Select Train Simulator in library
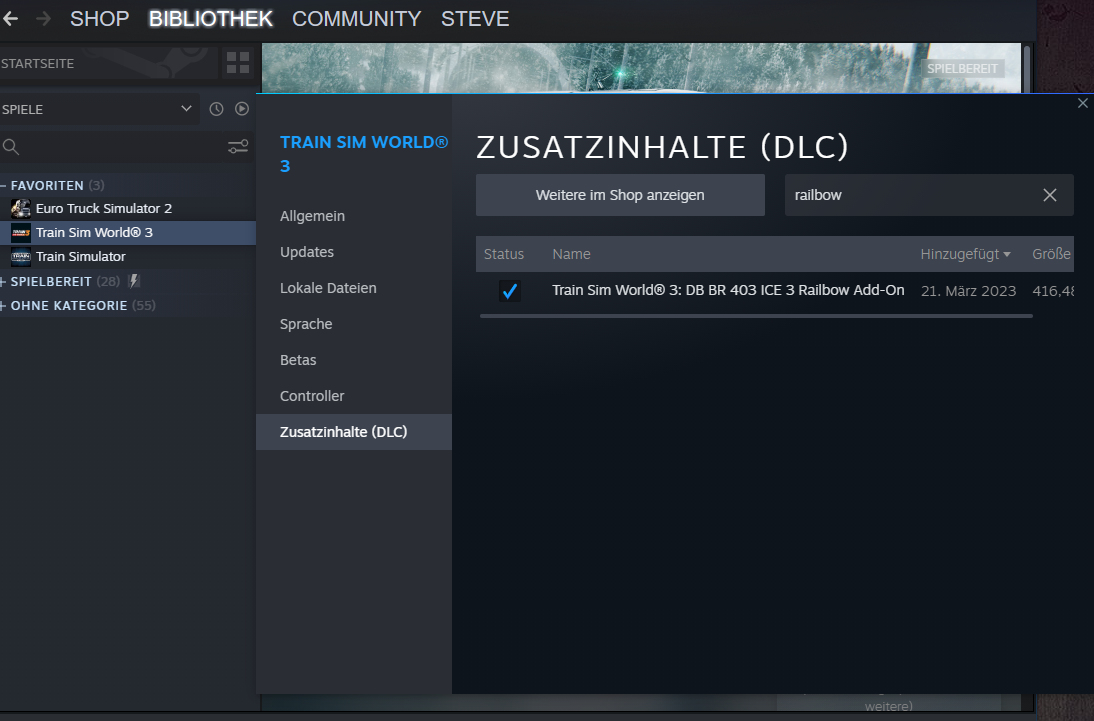Viewport: 1094px width, 721px height. point(128,256)
